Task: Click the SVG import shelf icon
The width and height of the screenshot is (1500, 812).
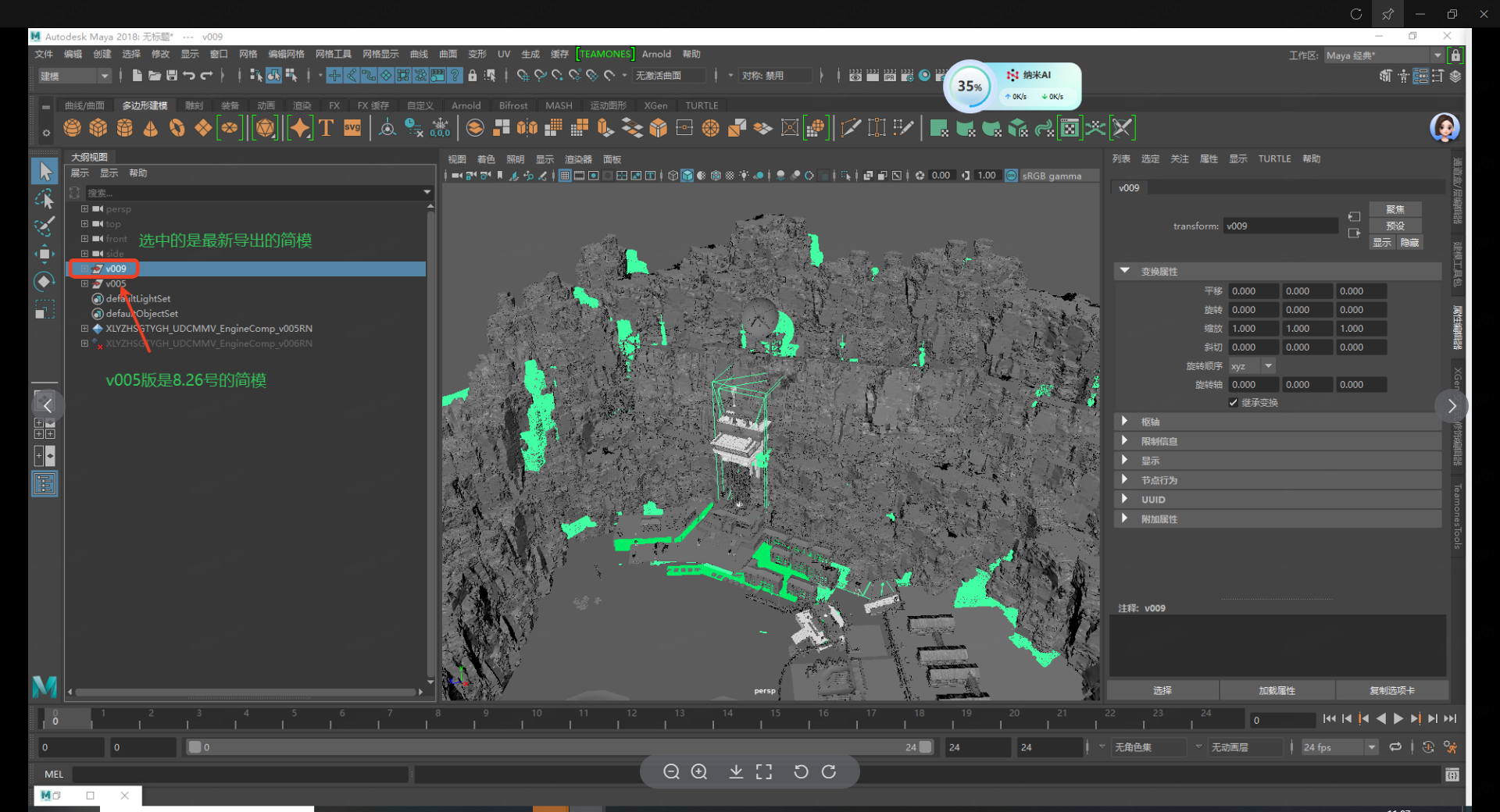Action: (x=352, y=128)
